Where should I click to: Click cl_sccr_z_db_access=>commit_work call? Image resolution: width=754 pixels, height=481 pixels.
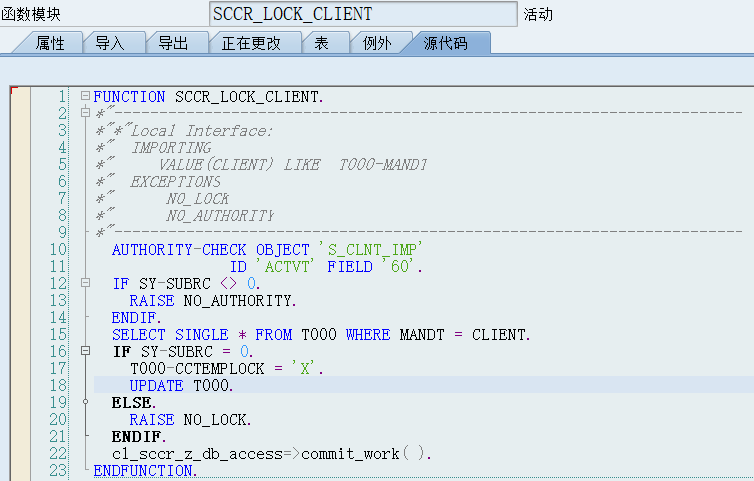pos(272,454)
